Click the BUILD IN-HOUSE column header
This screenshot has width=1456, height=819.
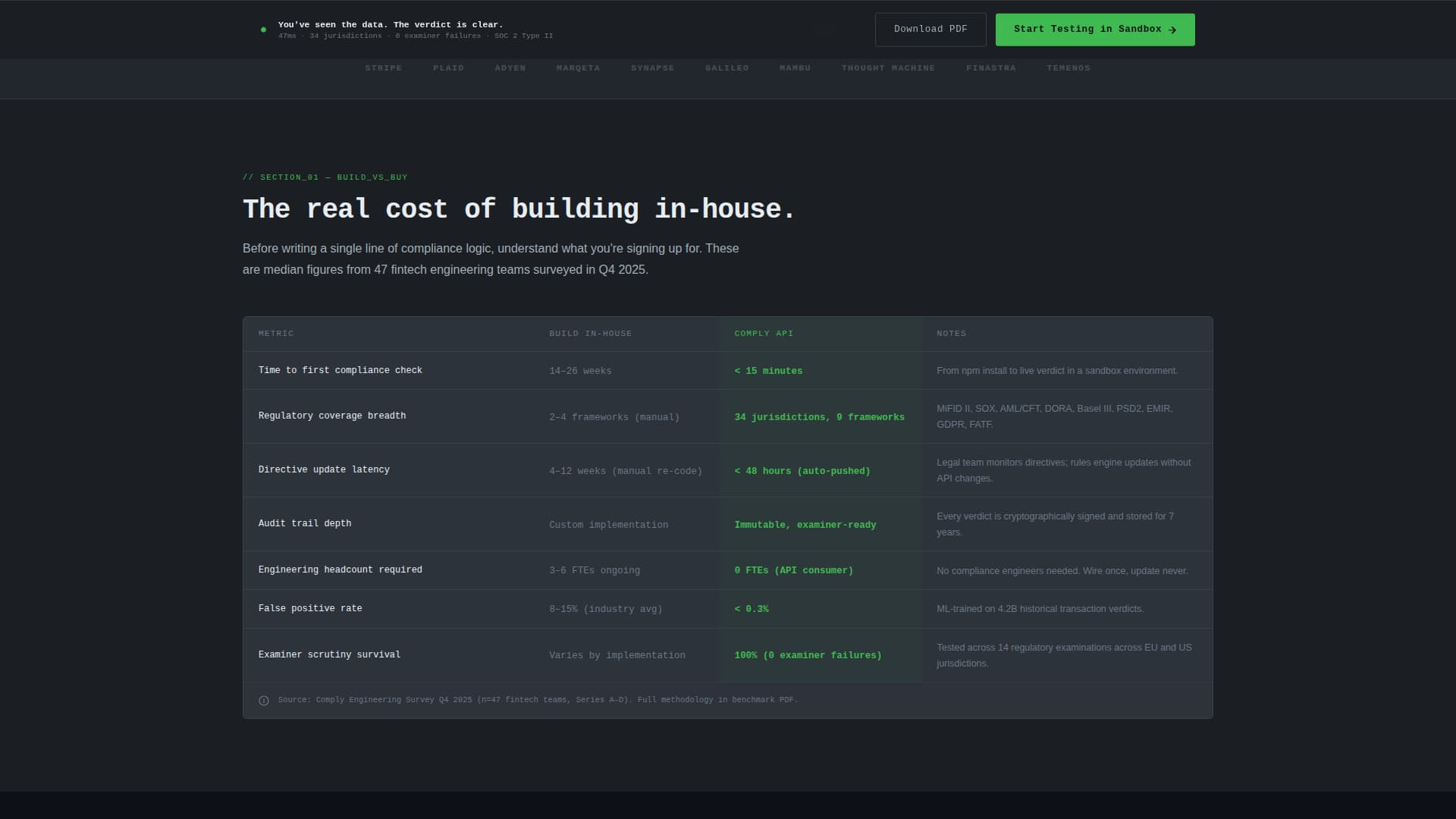tap(591, 334)
